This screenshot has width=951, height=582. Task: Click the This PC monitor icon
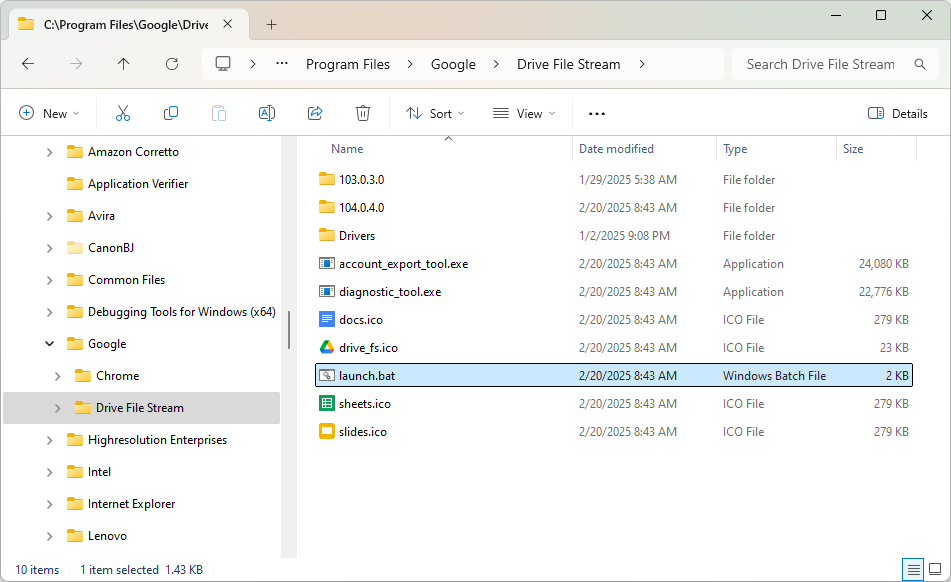pyautogui.click(x=223, y=64)
